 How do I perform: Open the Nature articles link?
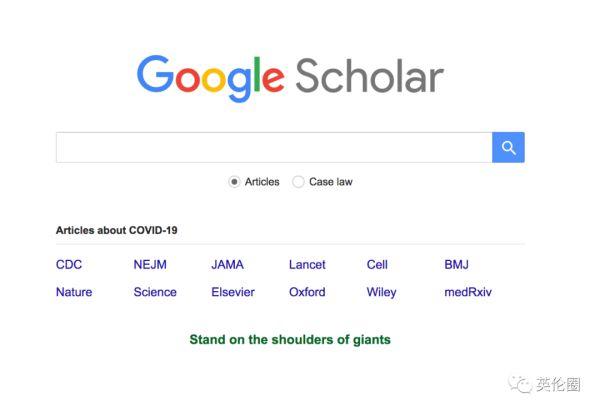(74, 292)
